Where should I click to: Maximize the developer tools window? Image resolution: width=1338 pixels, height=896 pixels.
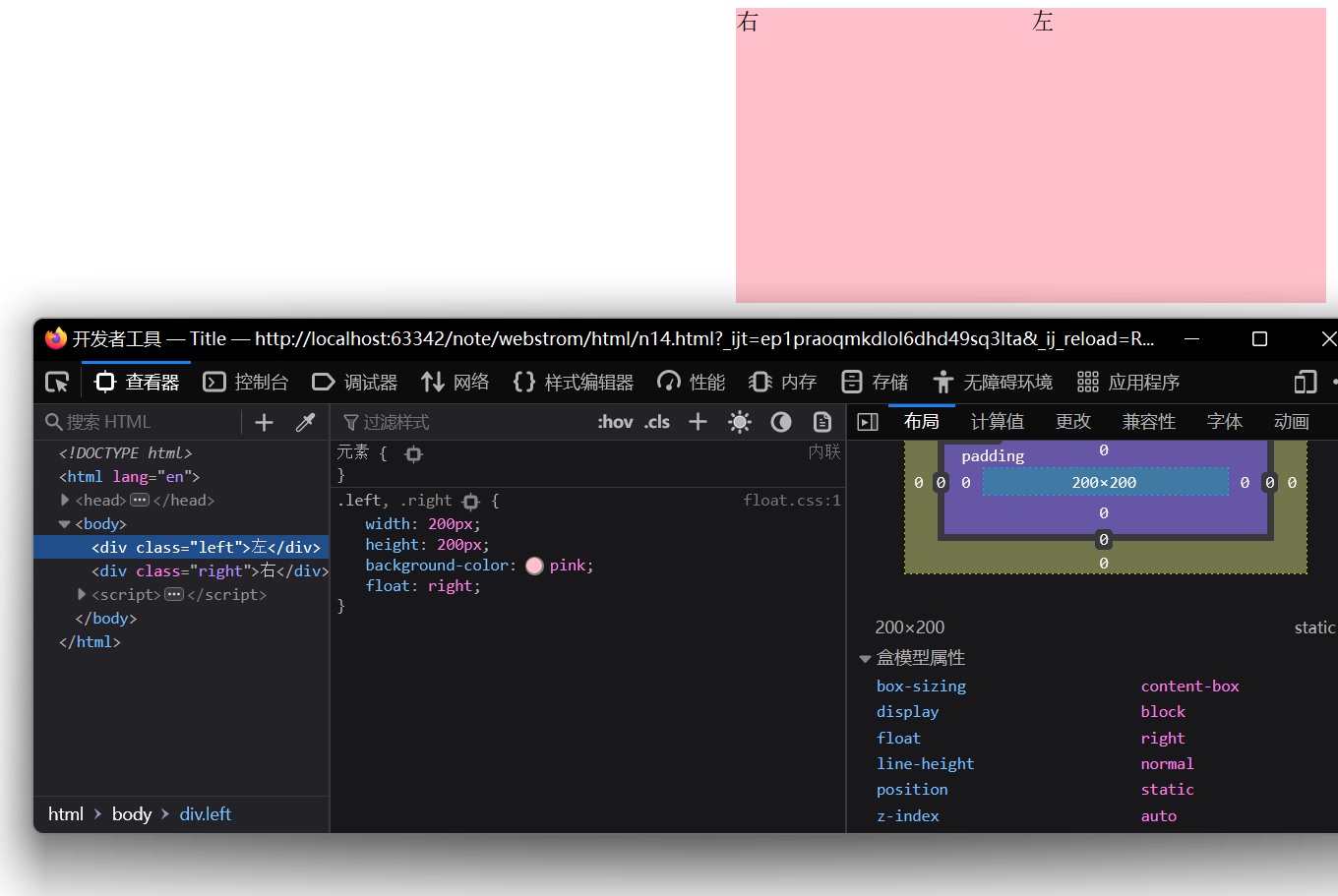coord(1259,338)
